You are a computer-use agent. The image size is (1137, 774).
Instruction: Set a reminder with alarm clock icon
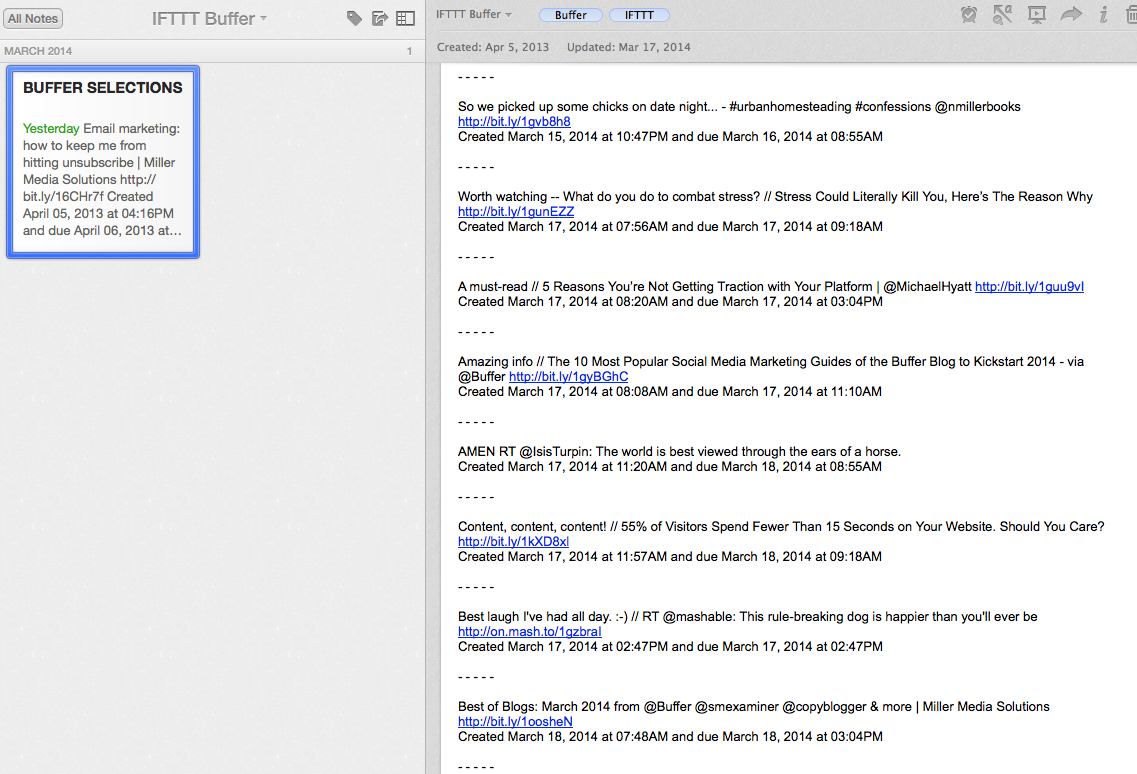click(968, 15)
